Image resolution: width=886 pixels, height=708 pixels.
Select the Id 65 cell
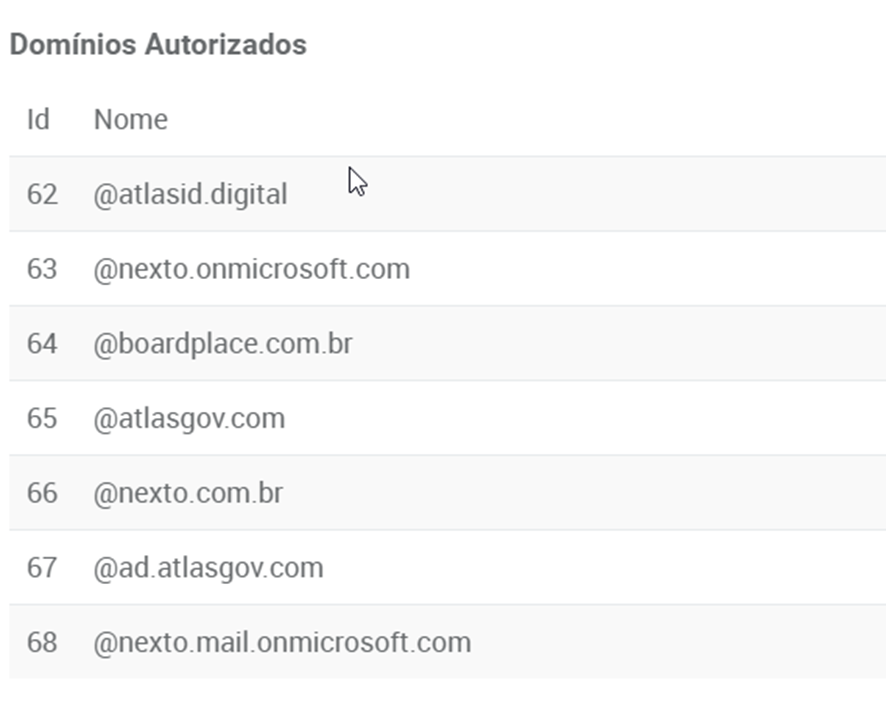point(42,418)
